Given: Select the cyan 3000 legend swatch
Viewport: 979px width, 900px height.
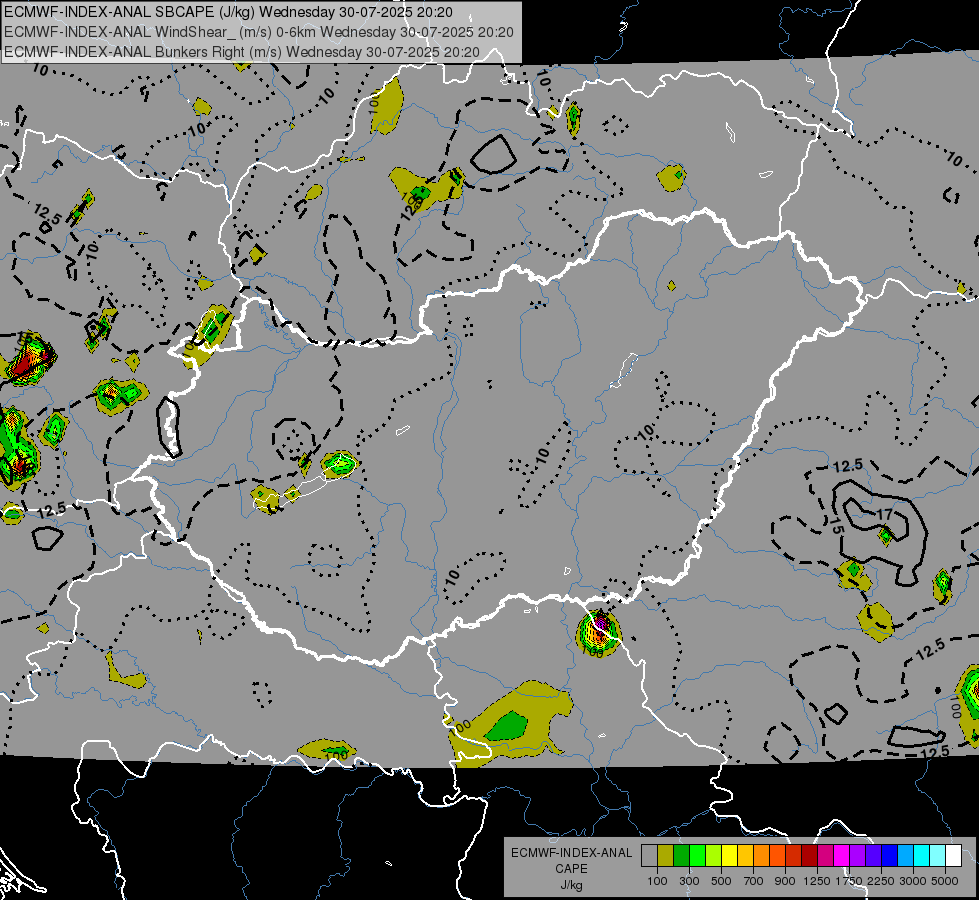Looking at the screenshot, I should tap(922, 856).
